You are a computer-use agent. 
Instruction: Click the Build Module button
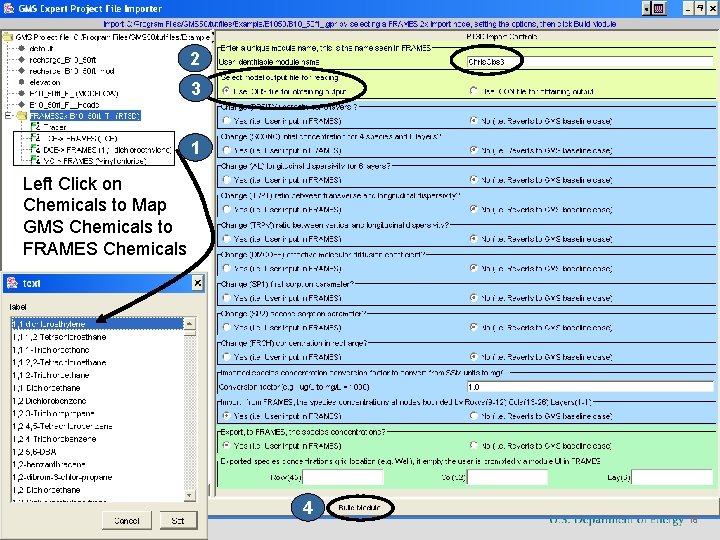coord(359,507)
